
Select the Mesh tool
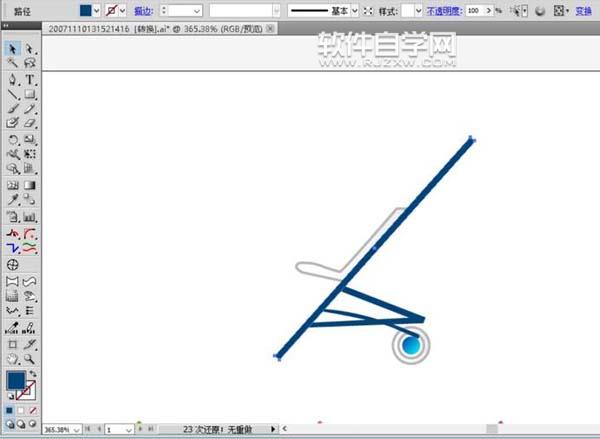click(x=13, y=185)
